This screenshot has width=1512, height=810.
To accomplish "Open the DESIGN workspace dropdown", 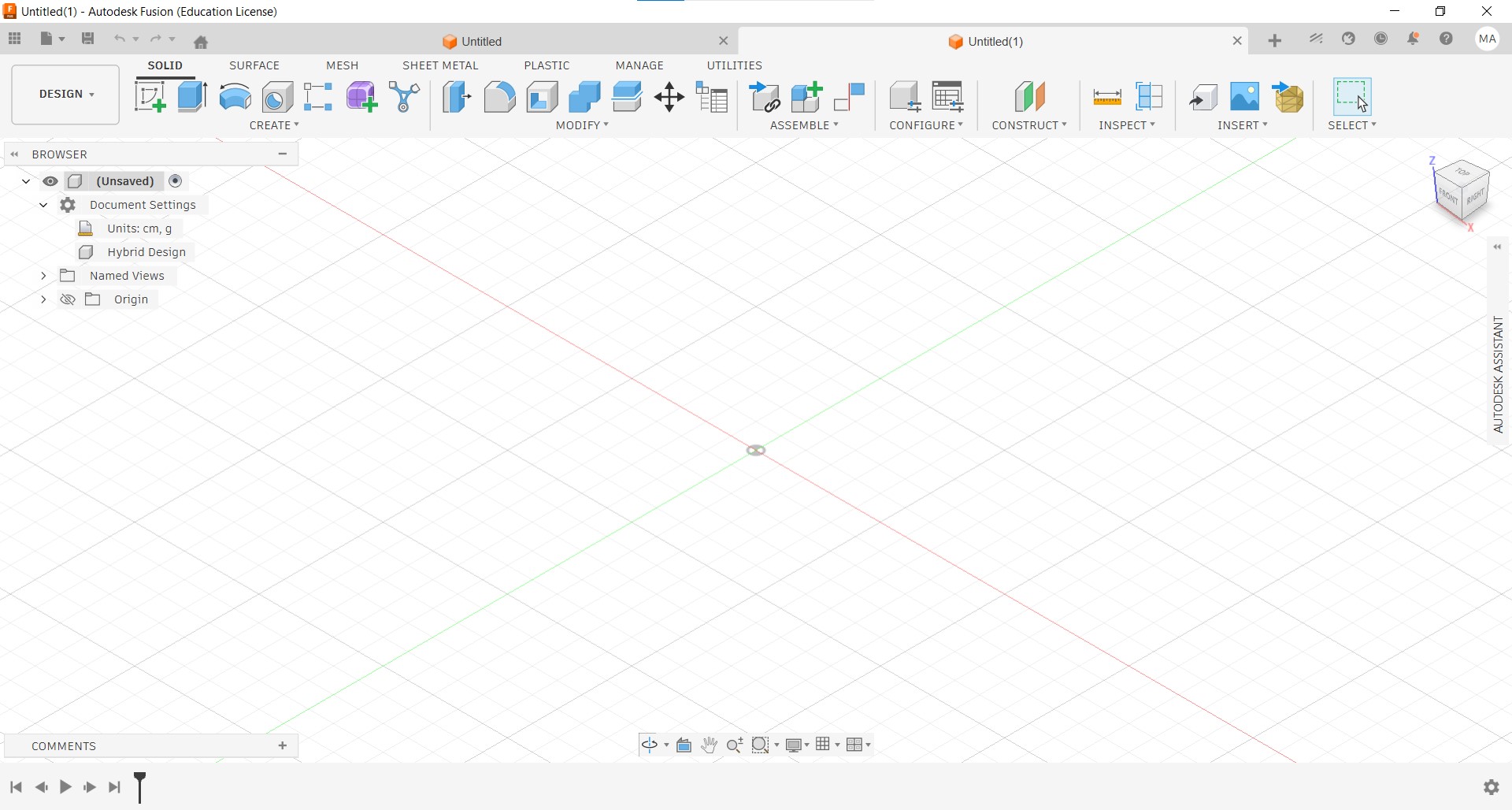I will pos(65,94).
